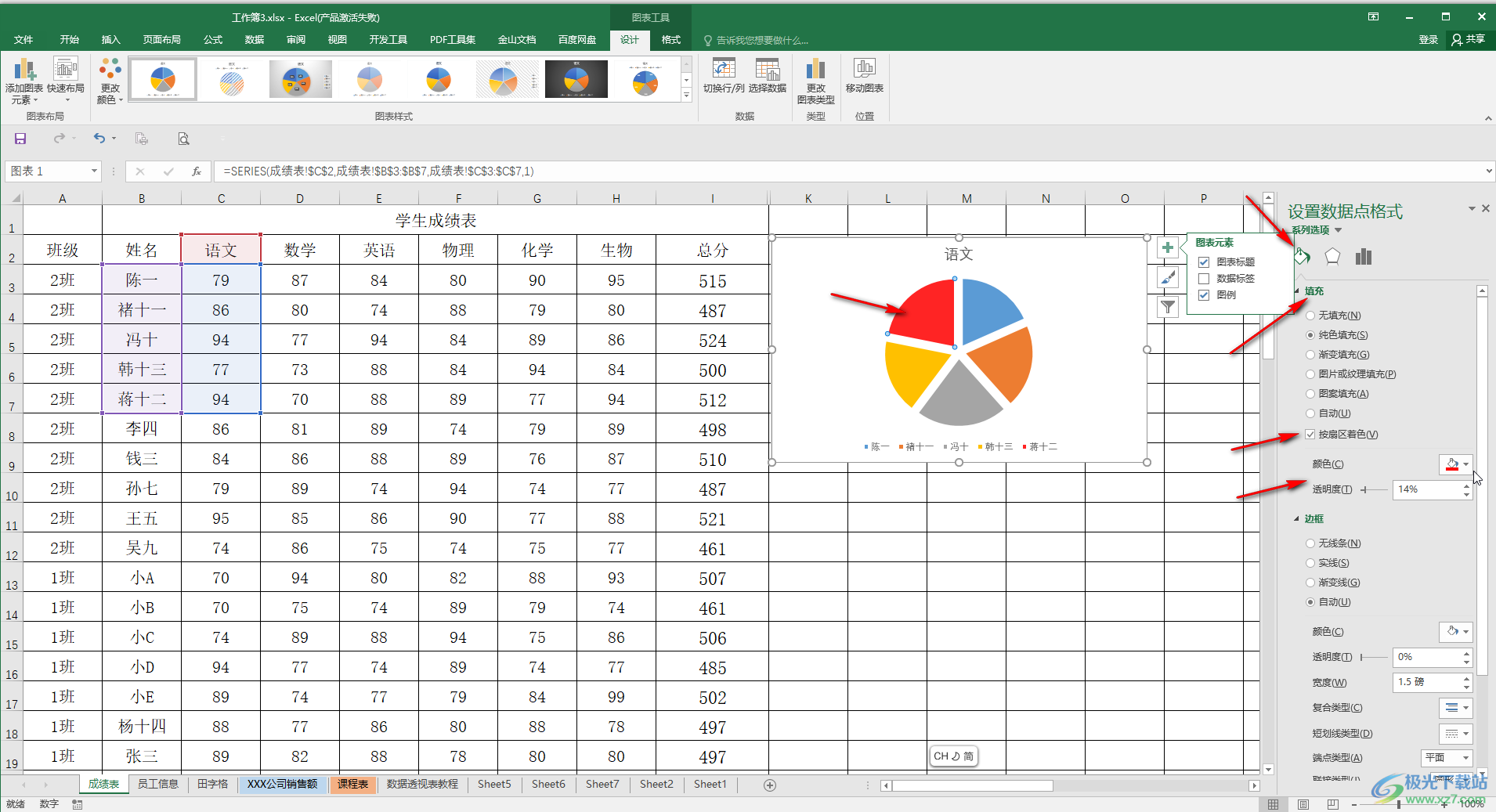
Task: Select Picture or texture fill option
Action: pyautogui.click(x=1310, y=374)
